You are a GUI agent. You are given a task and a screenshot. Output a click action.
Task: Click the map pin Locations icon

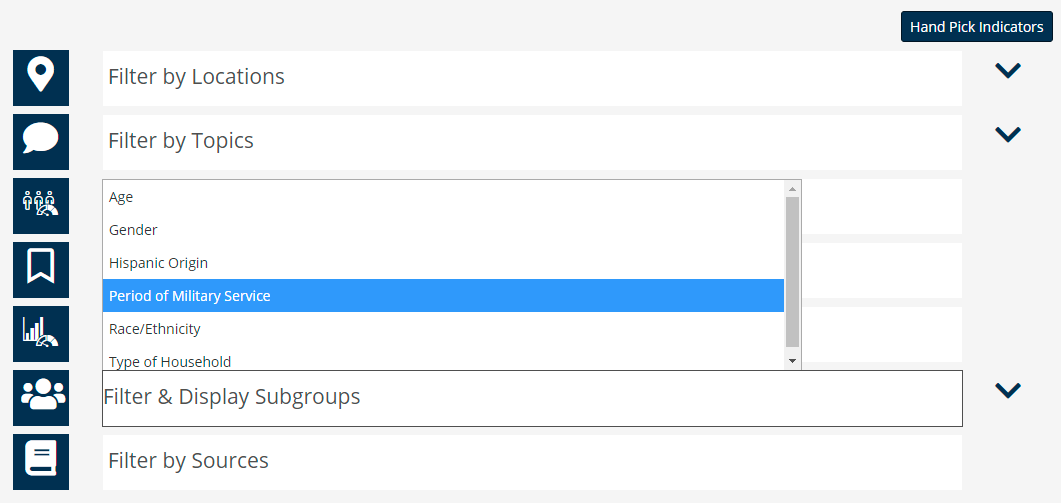(41, 78)
